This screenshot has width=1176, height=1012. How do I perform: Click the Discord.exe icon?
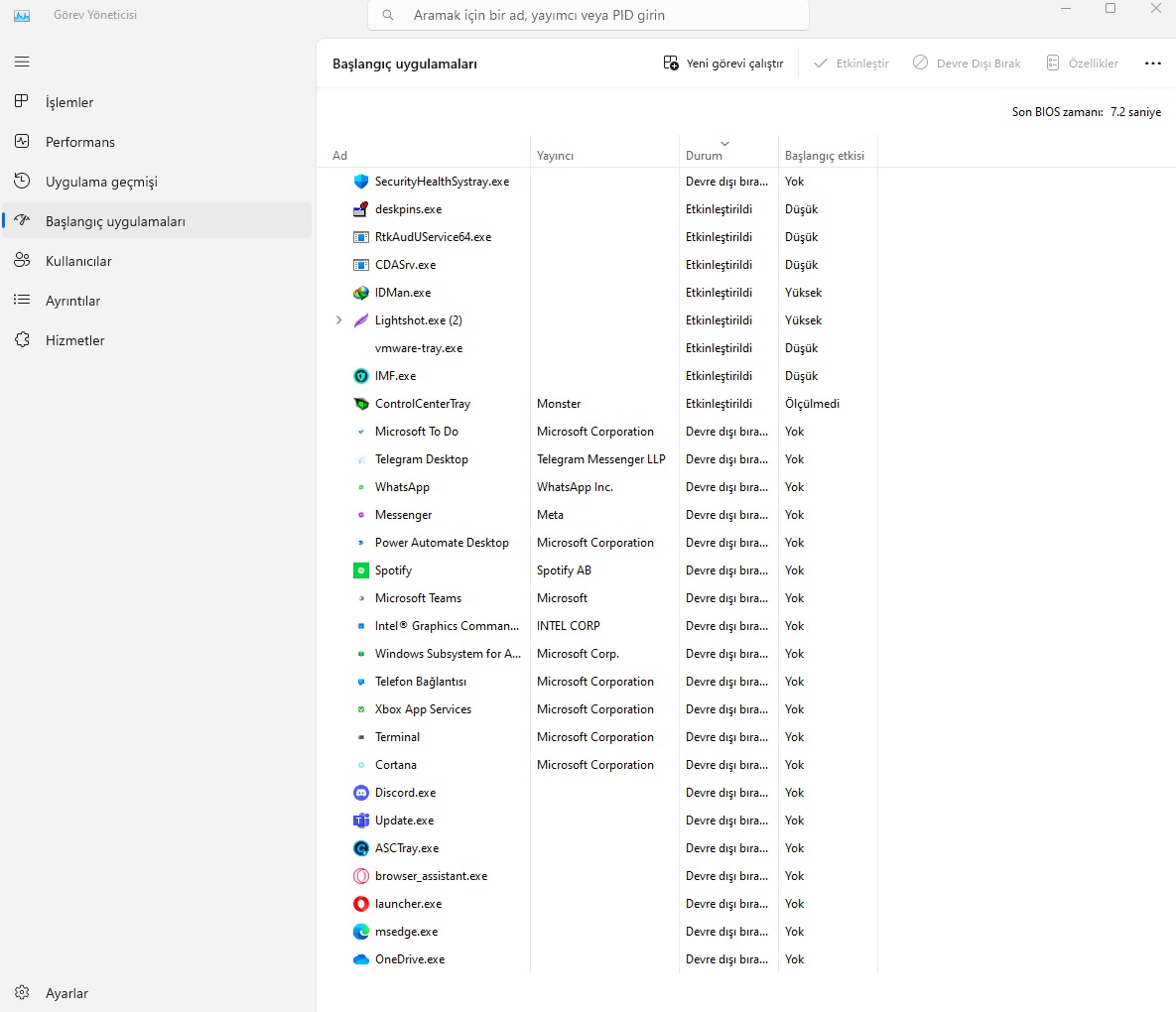361,793
